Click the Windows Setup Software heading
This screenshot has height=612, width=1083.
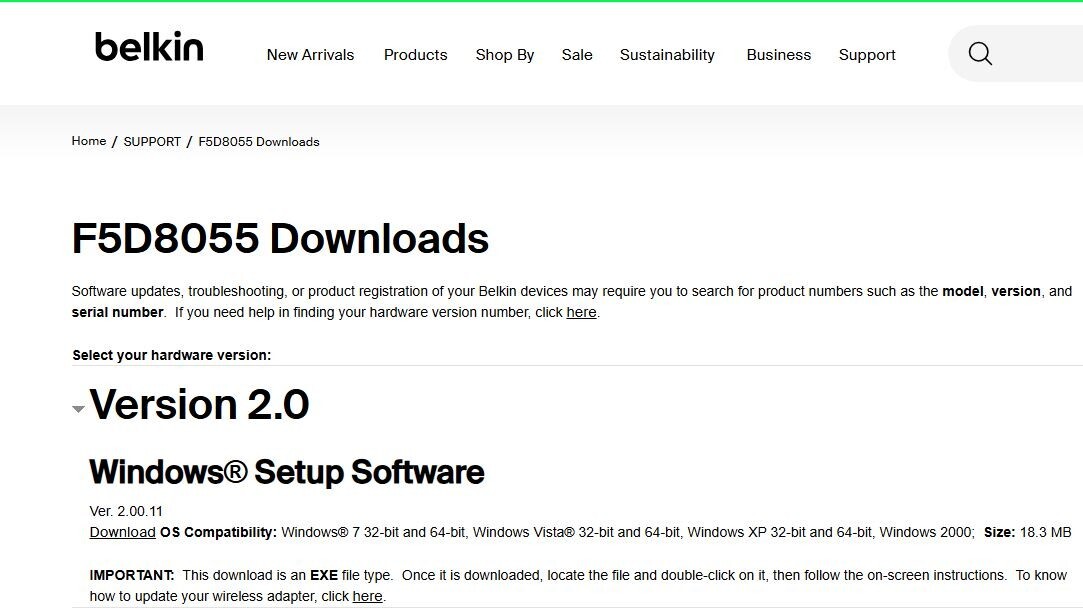click(287, 472)
